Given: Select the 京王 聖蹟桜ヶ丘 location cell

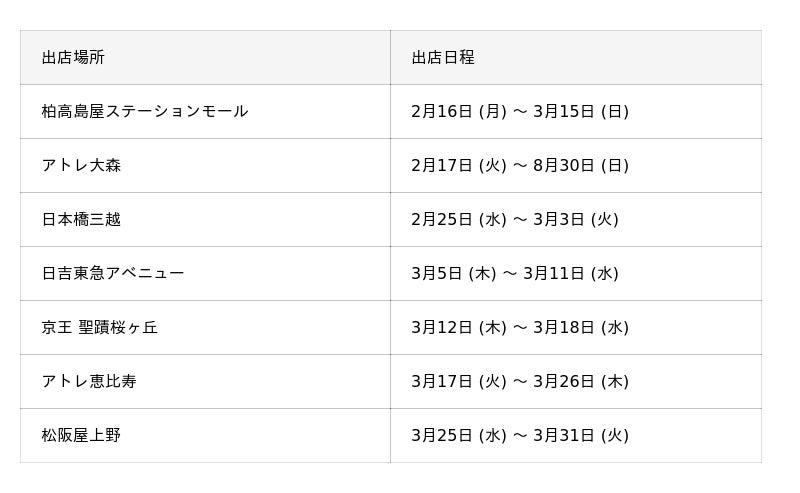Looking at the screenshot, I should pyautogui.click(x=100, y=328).
